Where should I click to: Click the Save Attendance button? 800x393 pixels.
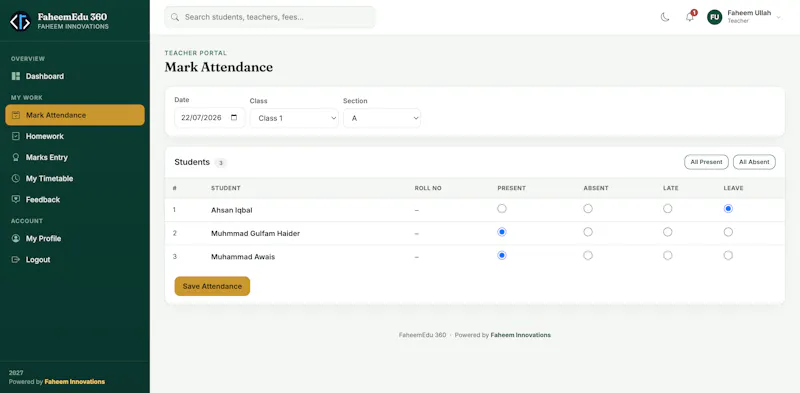pyautogui.click(x=212, y=286)
